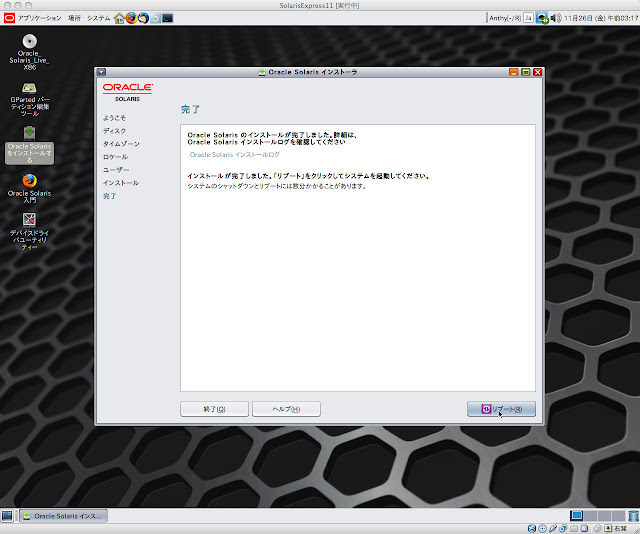Click the VirtualBox network adapter status icon
Image resolution: width=640 pixels, height=534 pixels.
tap(563, 528)
